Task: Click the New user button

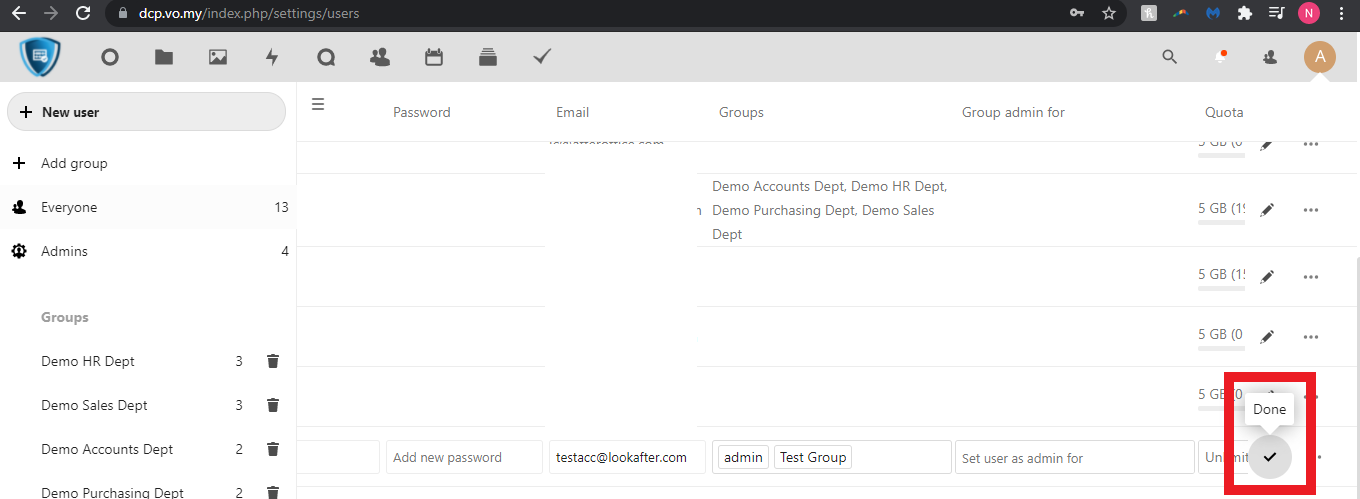Action: 146,112
